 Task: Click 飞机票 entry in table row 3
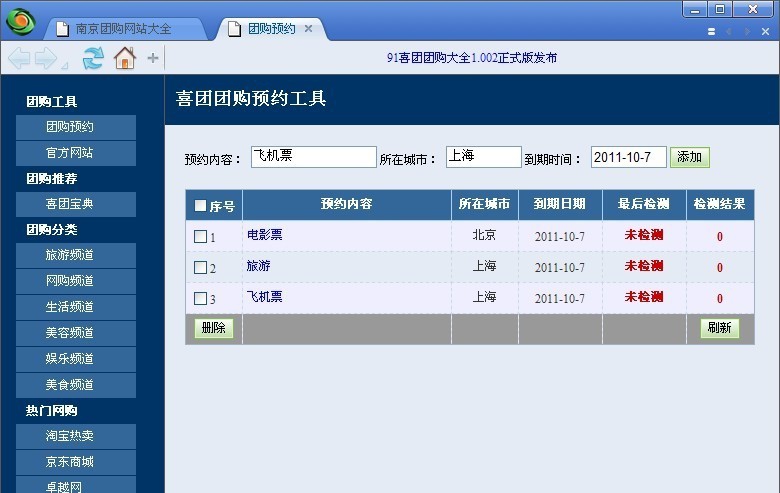coord(265,297)
